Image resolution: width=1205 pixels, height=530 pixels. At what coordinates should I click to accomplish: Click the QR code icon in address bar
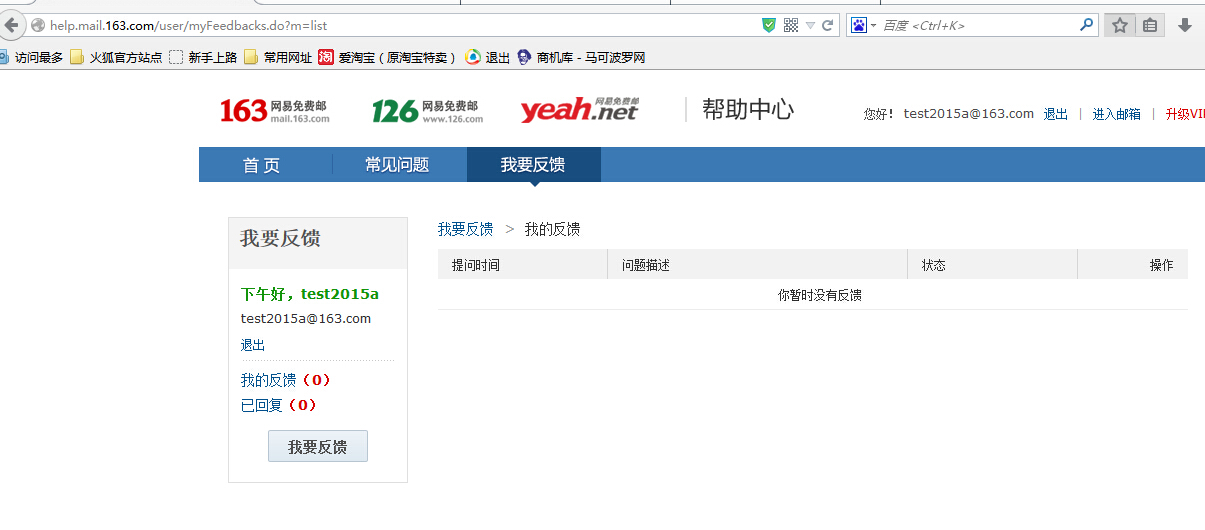pos(790,25)
